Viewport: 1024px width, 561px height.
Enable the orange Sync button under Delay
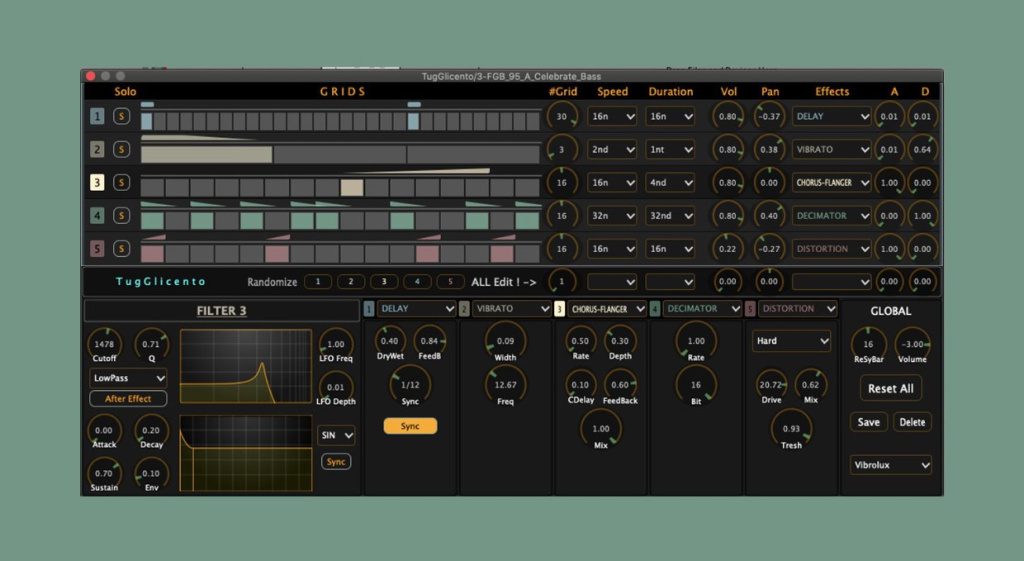(410, 426)
